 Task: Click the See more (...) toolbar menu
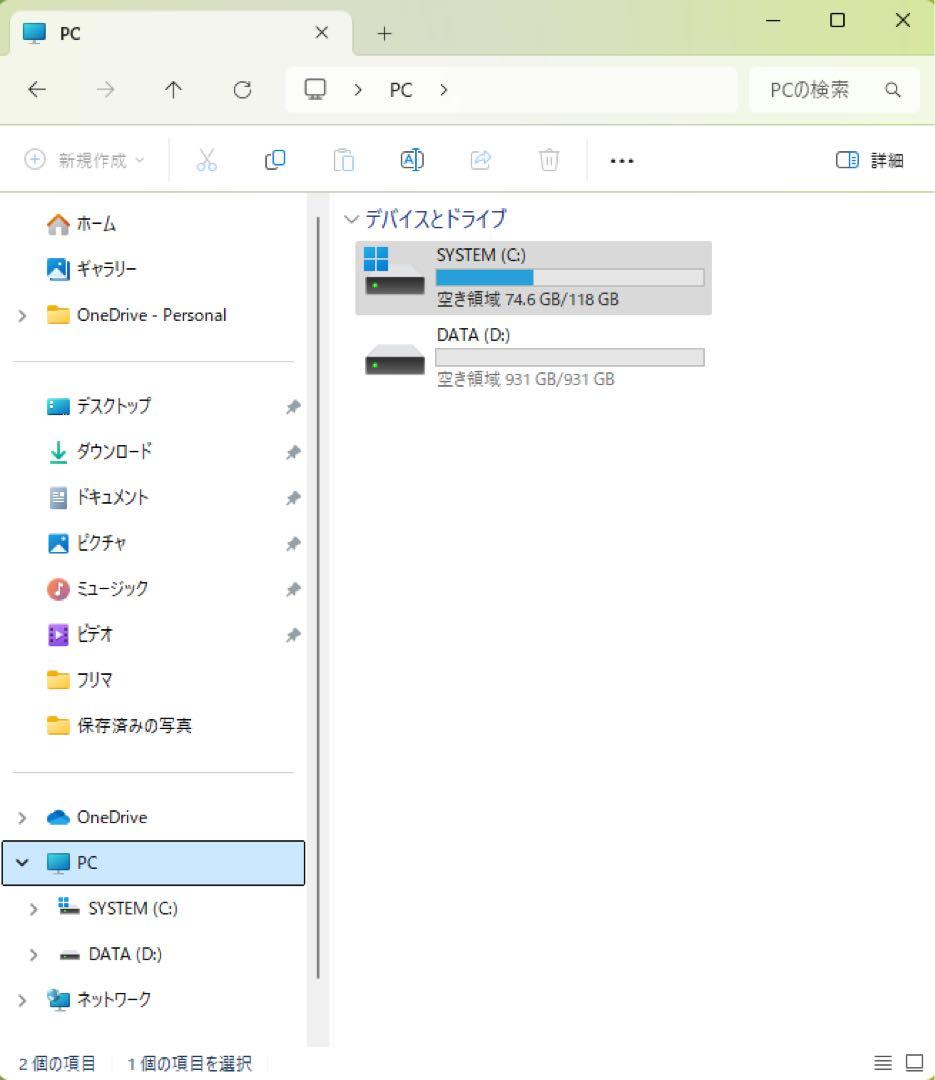coord(622,160)
